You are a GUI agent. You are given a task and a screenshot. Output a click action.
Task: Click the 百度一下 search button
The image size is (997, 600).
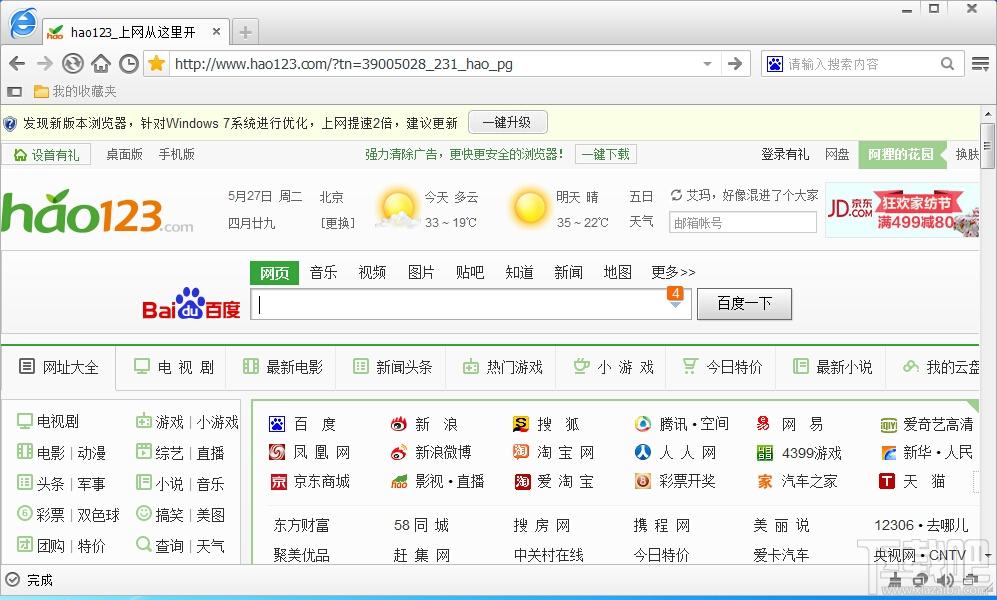pos(745,304)
